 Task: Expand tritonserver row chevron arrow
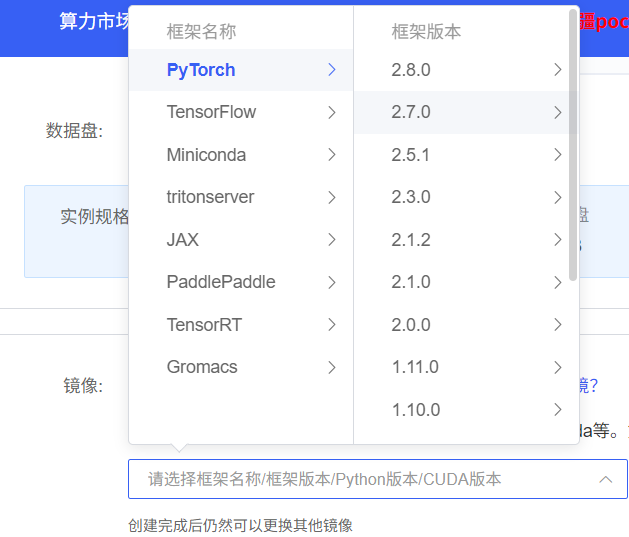[x=332, y=197]
